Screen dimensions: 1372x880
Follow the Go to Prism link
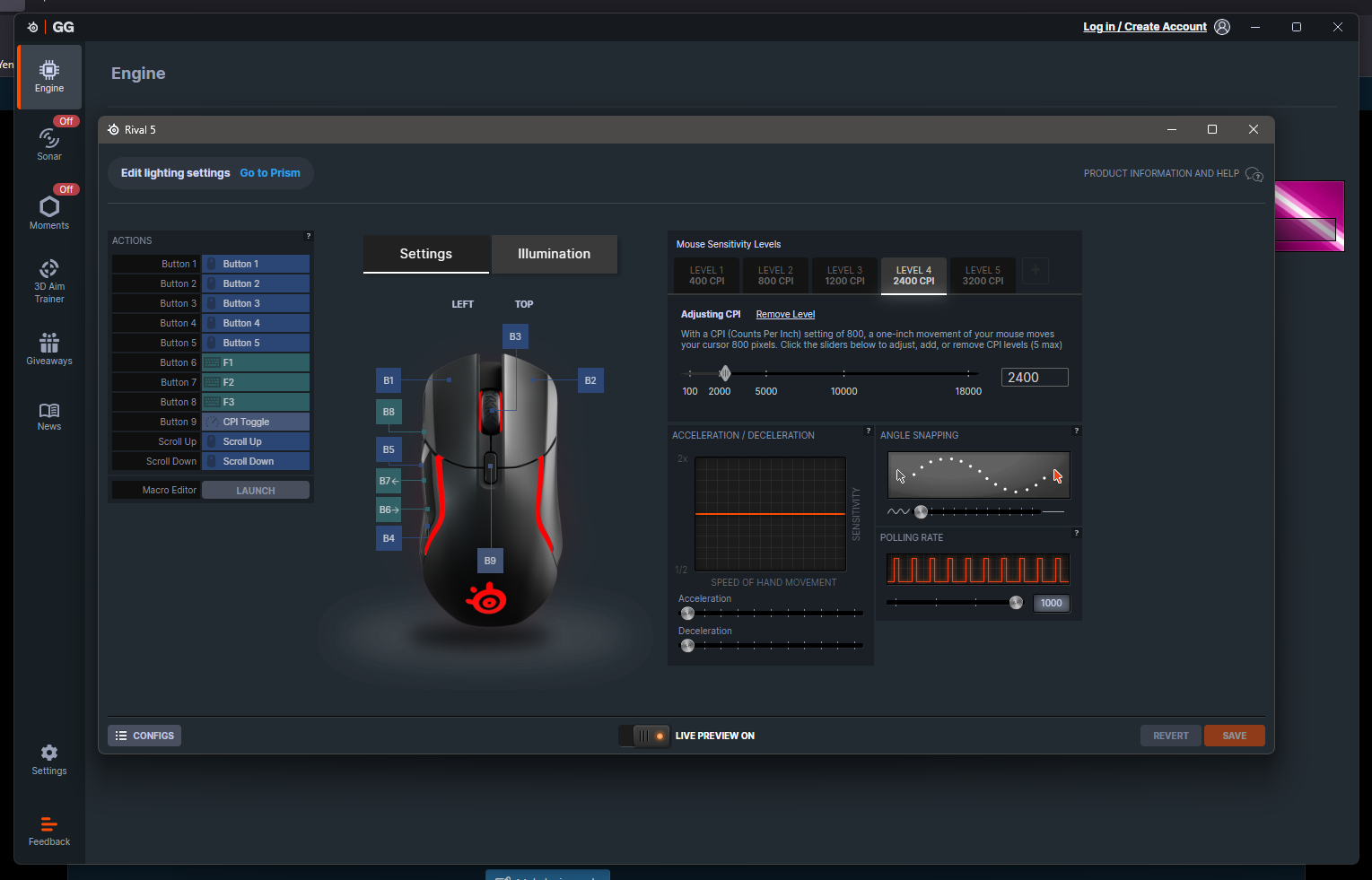click(270, 173)
